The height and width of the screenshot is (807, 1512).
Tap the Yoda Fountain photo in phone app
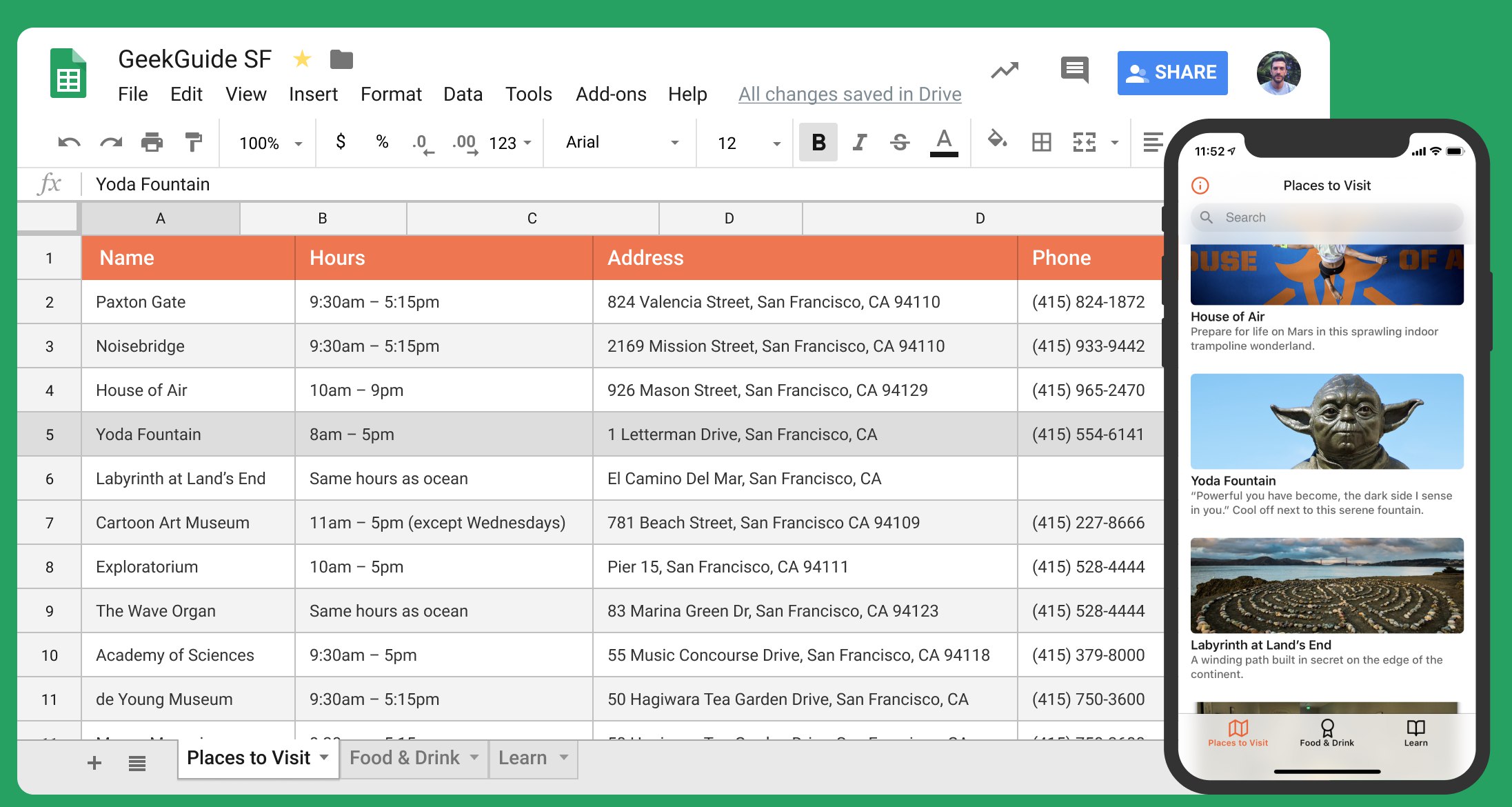click(1327, 421)
